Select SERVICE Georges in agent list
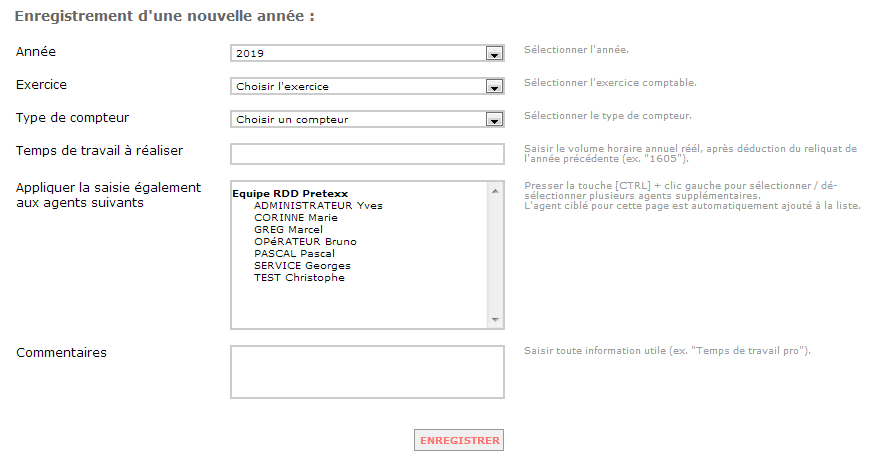Image resolution: width=878 pixels, height=461 pixels. [302, 266]
